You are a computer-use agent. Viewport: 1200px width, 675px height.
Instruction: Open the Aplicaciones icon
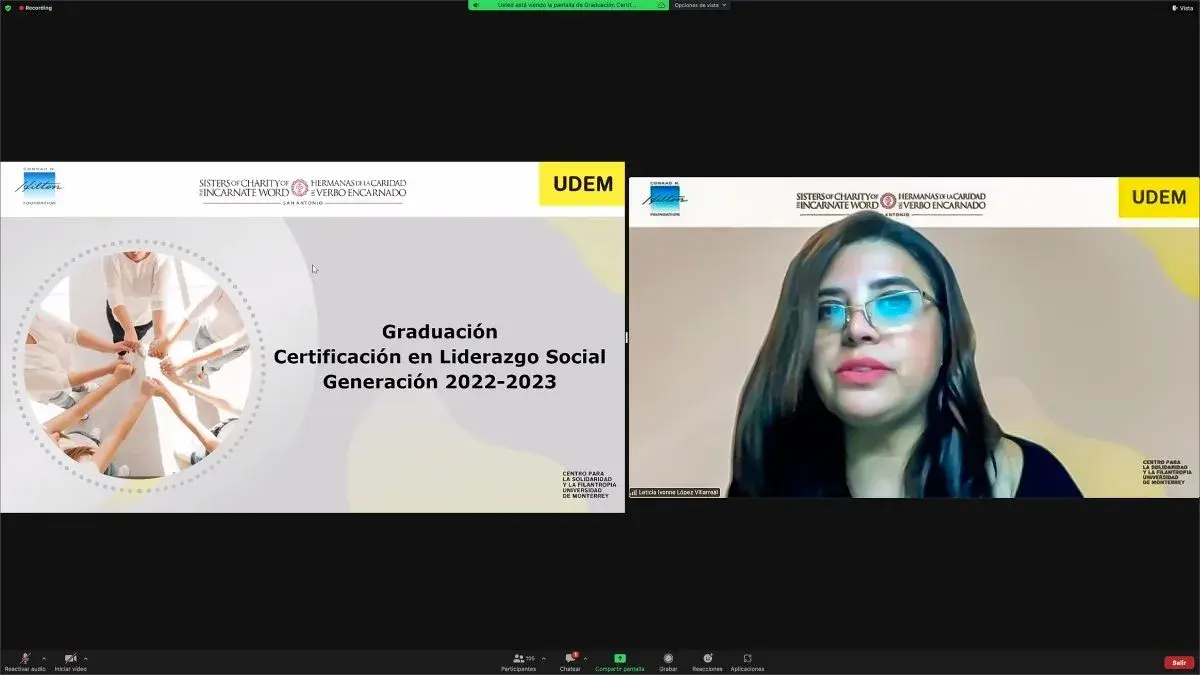[748, 658]
